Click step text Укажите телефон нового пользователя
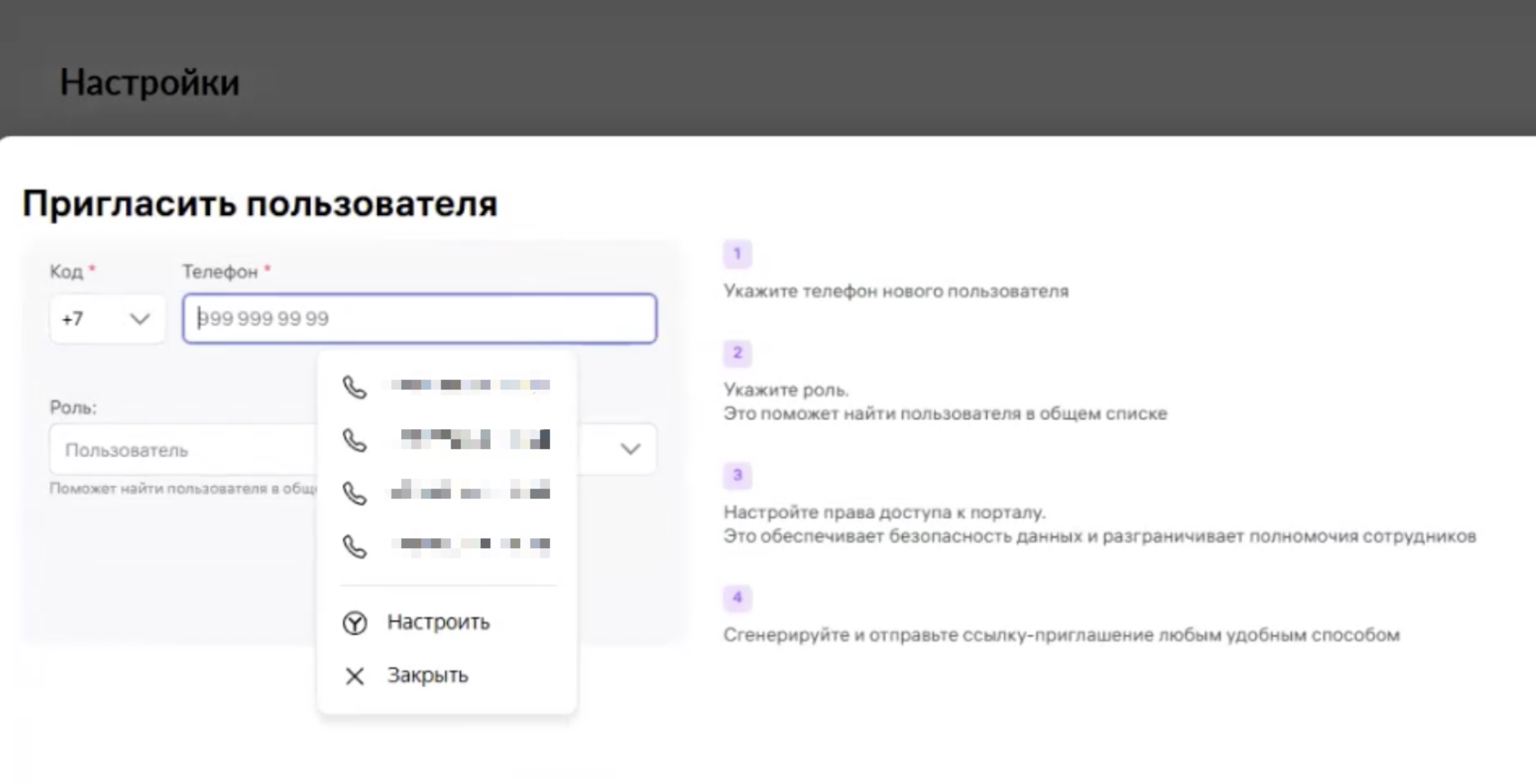 coord(896,291)
